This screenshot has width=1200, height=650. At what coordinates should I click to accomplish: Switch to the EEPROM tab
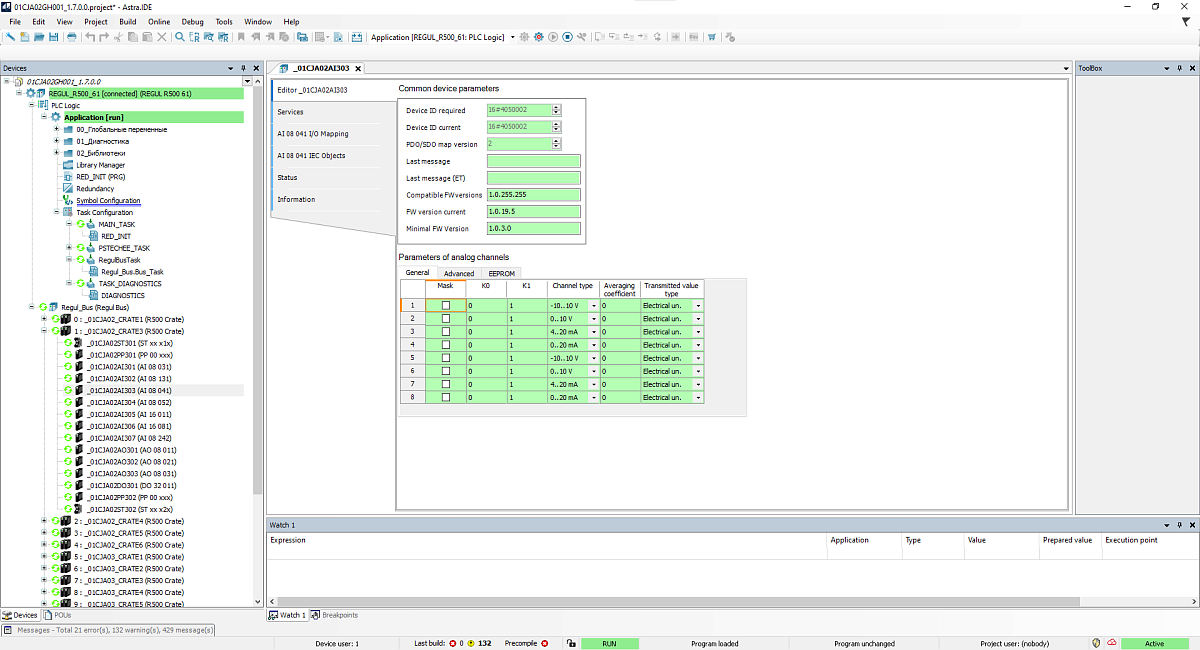pyautogui.click(x=501, y=273)
